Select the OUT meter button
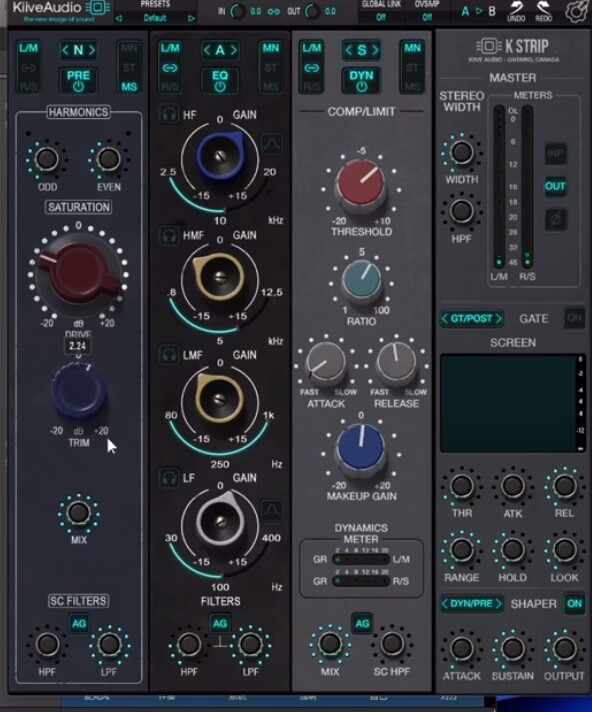 [556, 186]
